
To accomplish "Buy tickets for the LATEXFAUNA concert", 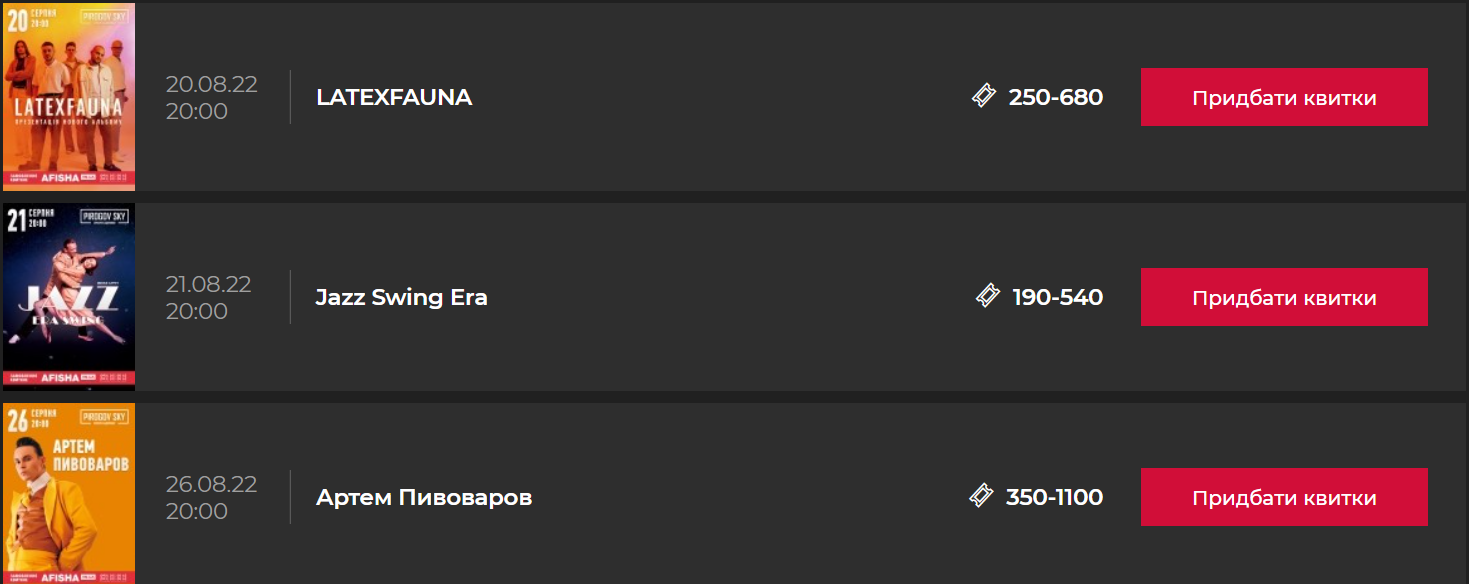I will tap(1284, 97).
